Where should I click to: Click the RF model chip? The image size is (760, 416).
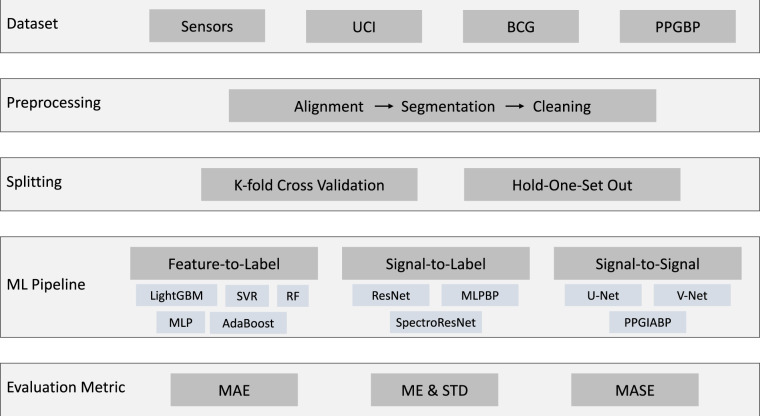tap(292, 296)
